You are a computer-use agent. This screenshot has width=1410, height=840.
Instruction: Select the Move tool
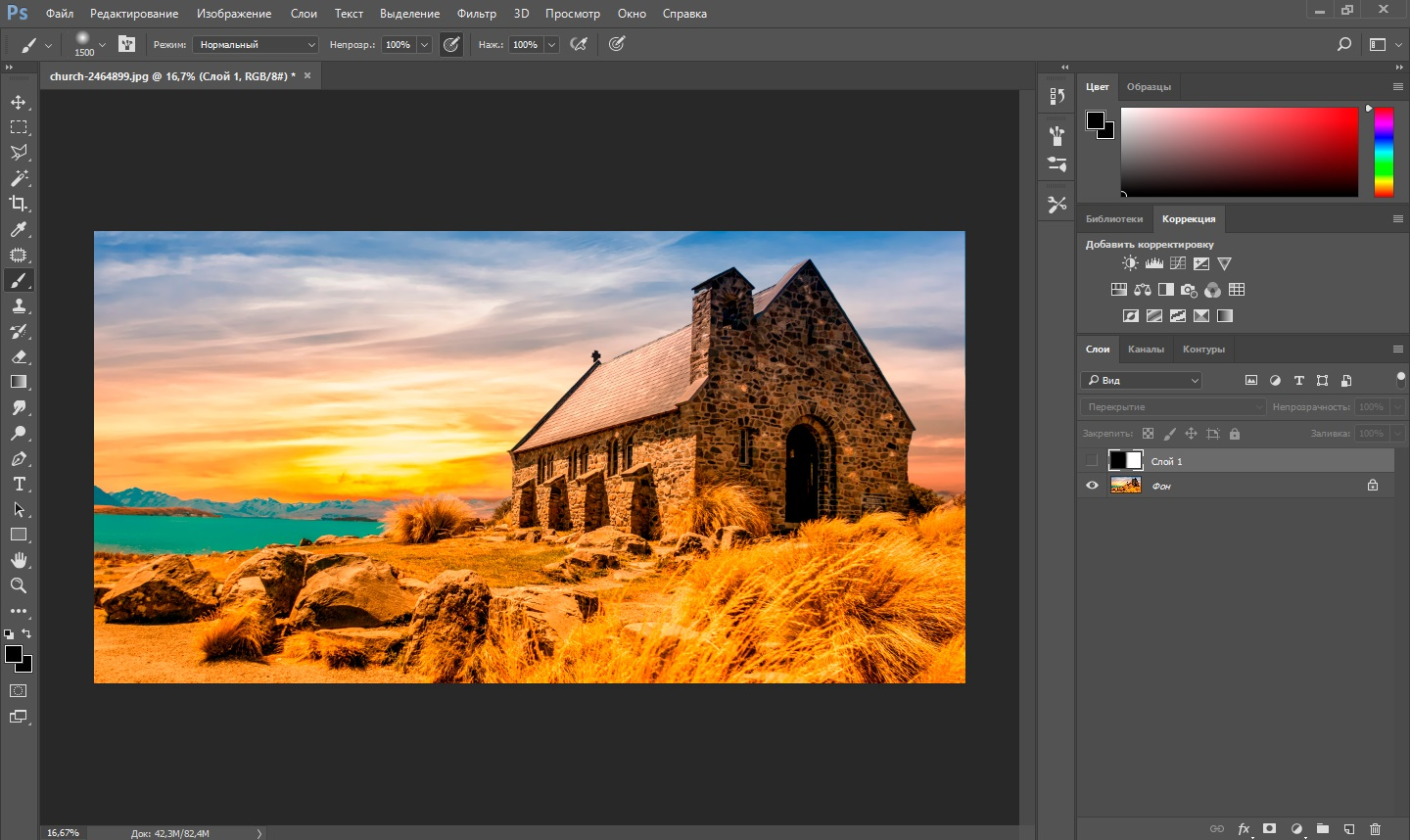click(x=19, y=102)
